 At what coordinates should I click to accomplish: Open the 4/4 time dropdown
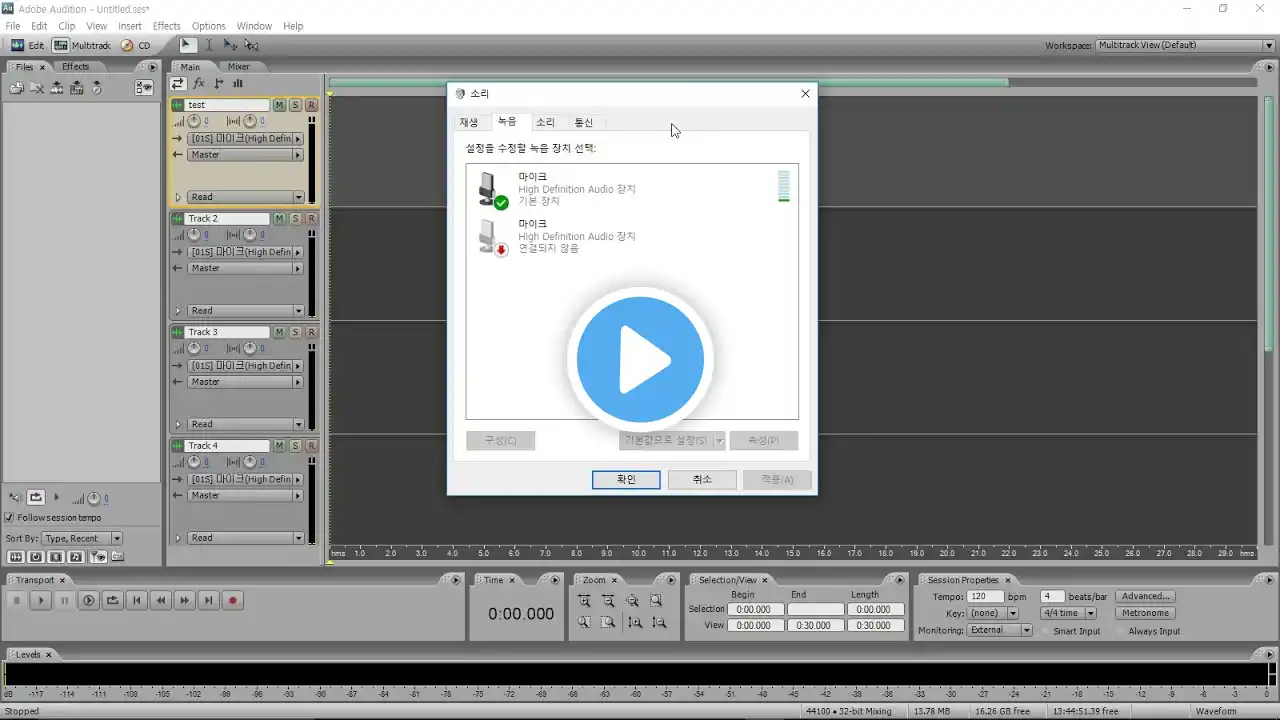[x=1069, y=613]
